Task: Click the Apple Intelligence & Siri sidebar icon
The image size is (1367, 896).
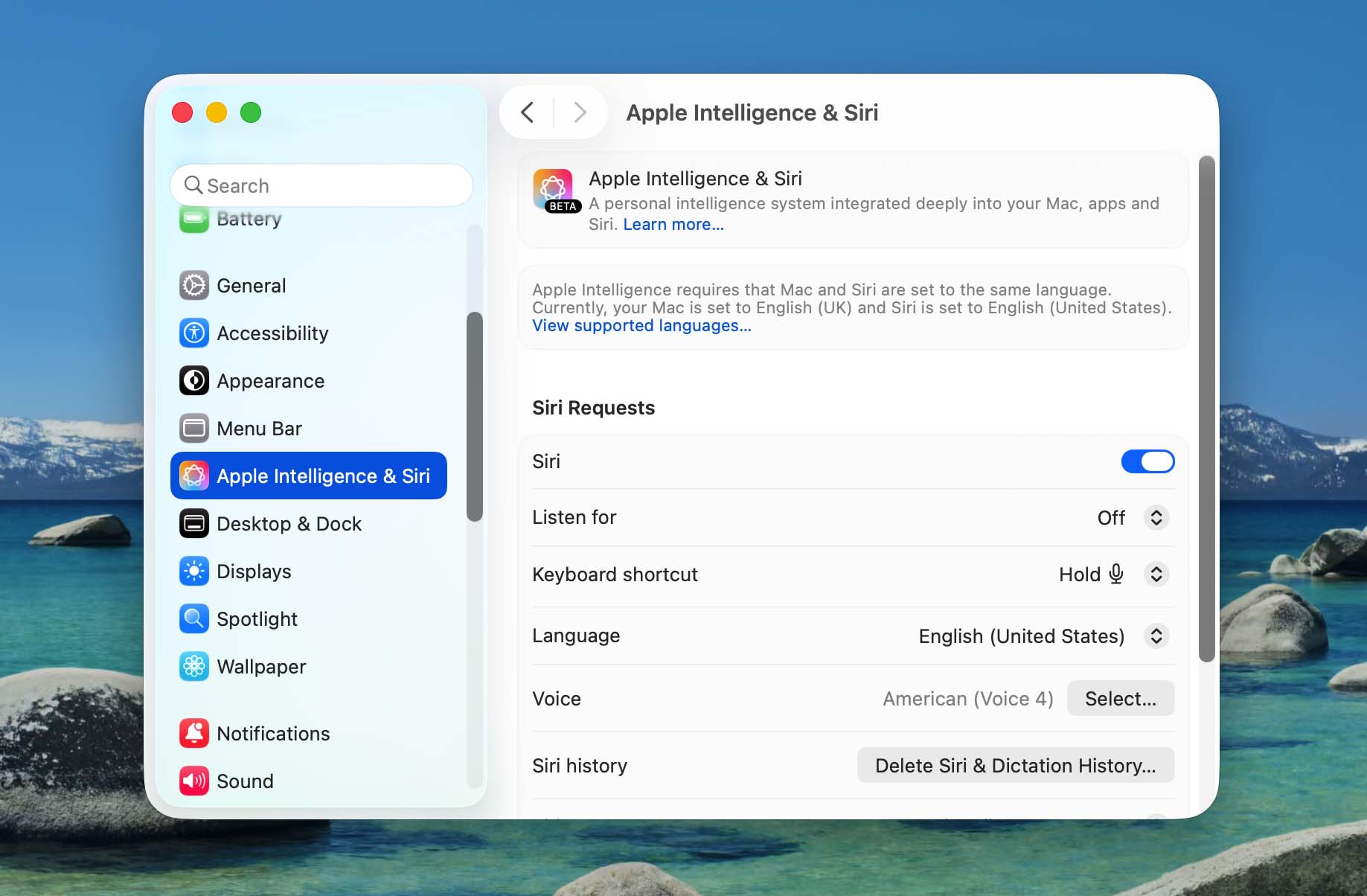Action: coord(194,476)
